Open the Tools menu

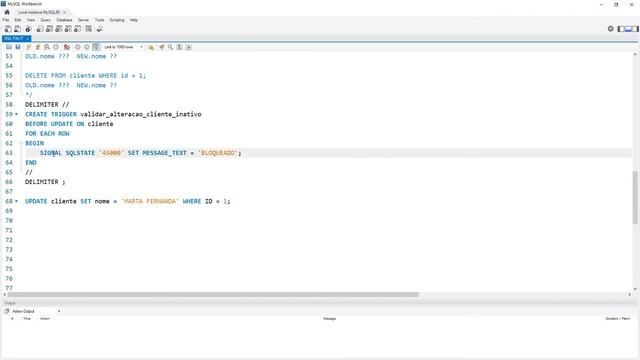(x=100, y=20)
